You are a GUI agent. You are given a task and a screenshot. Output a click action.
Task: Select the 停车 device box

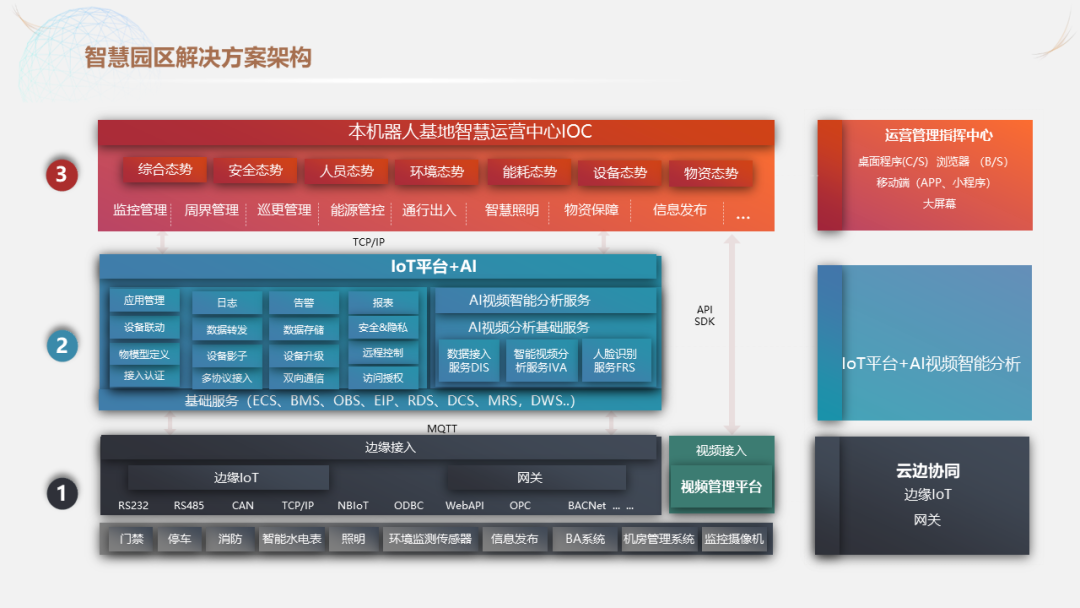[x=180, y=539]
